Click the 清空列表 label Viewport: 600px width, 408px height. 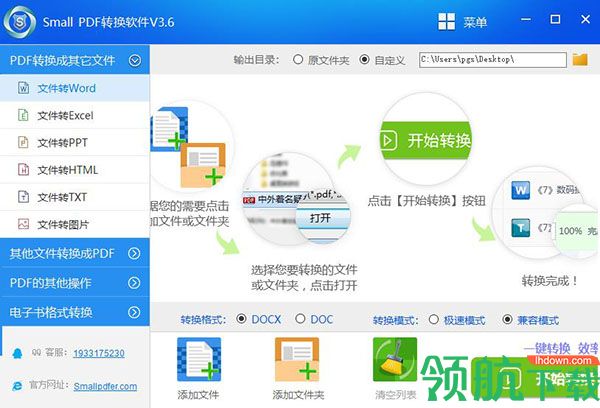click(396, 395)
